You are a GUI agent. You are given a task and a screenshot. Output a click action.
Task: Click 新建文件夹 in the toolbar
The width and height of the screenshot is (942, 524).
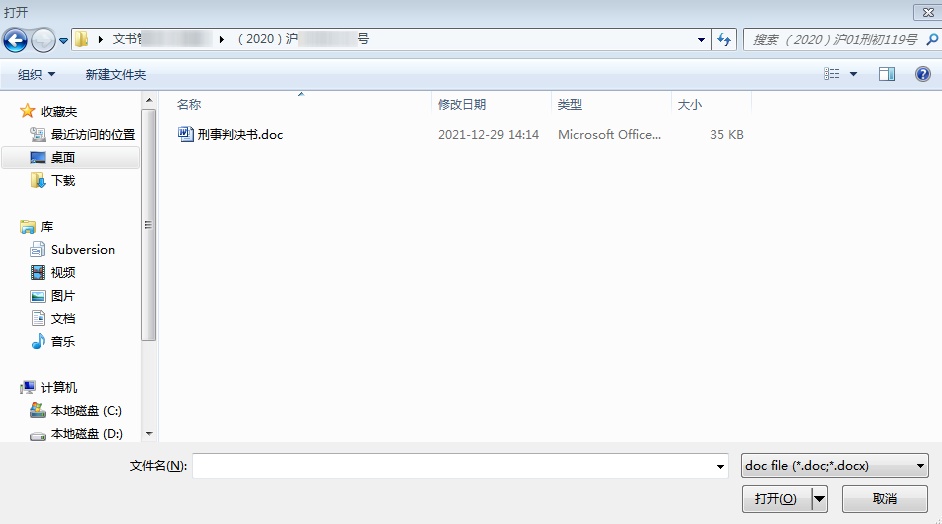(x=116, y=74)
